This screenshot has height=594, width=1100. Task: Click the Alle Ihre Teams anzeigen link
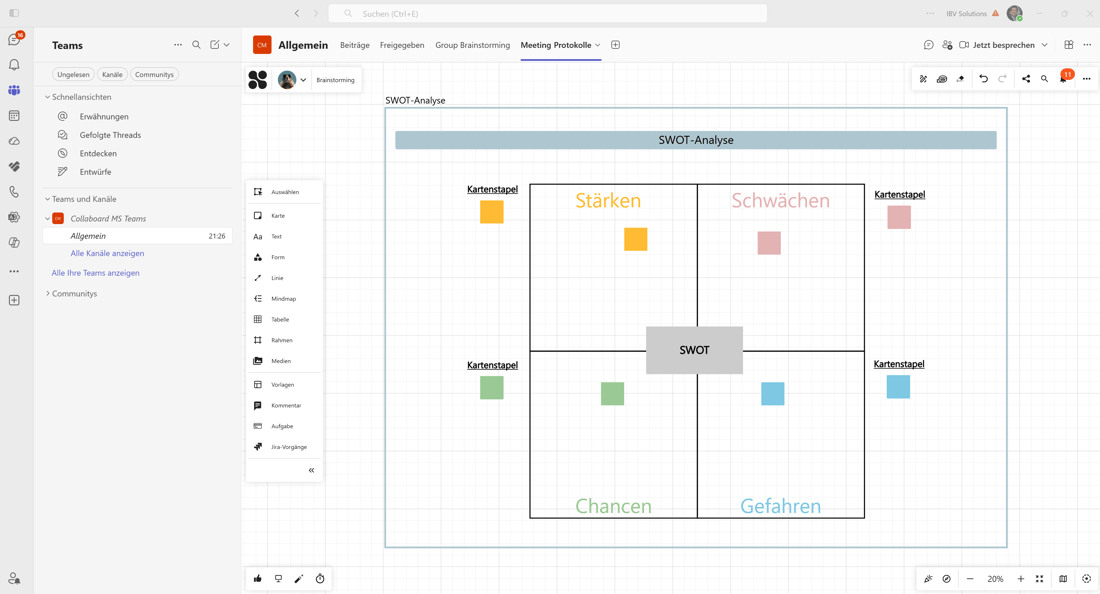tap(95, 272)
